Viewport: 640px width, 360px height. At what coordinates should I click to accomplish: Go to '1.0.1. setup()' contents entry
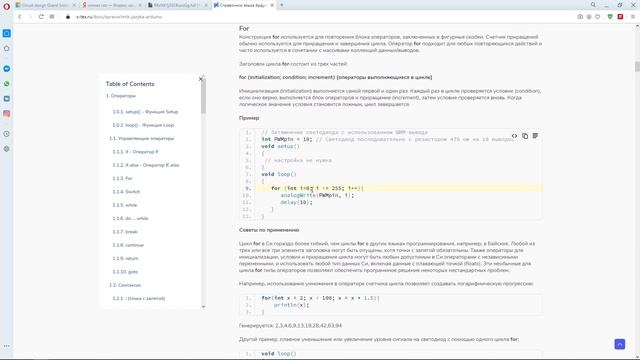tap(145, 112)
